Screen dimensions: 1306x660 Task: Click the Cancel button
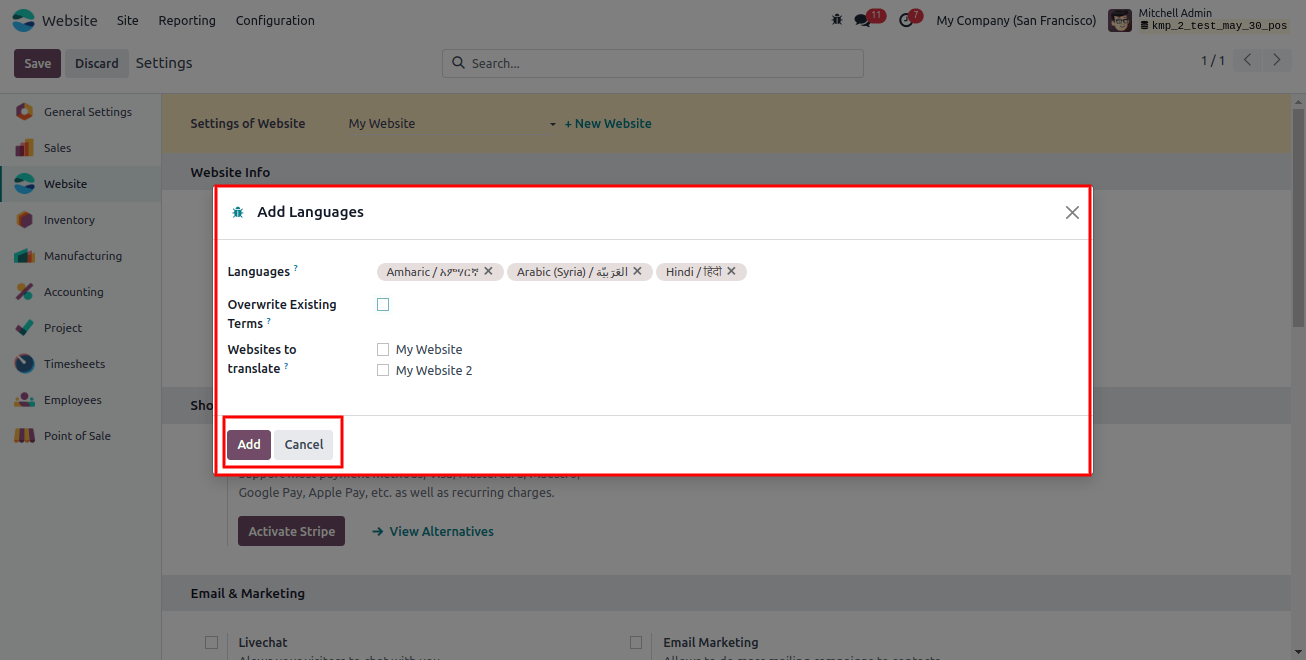point(304,445)
